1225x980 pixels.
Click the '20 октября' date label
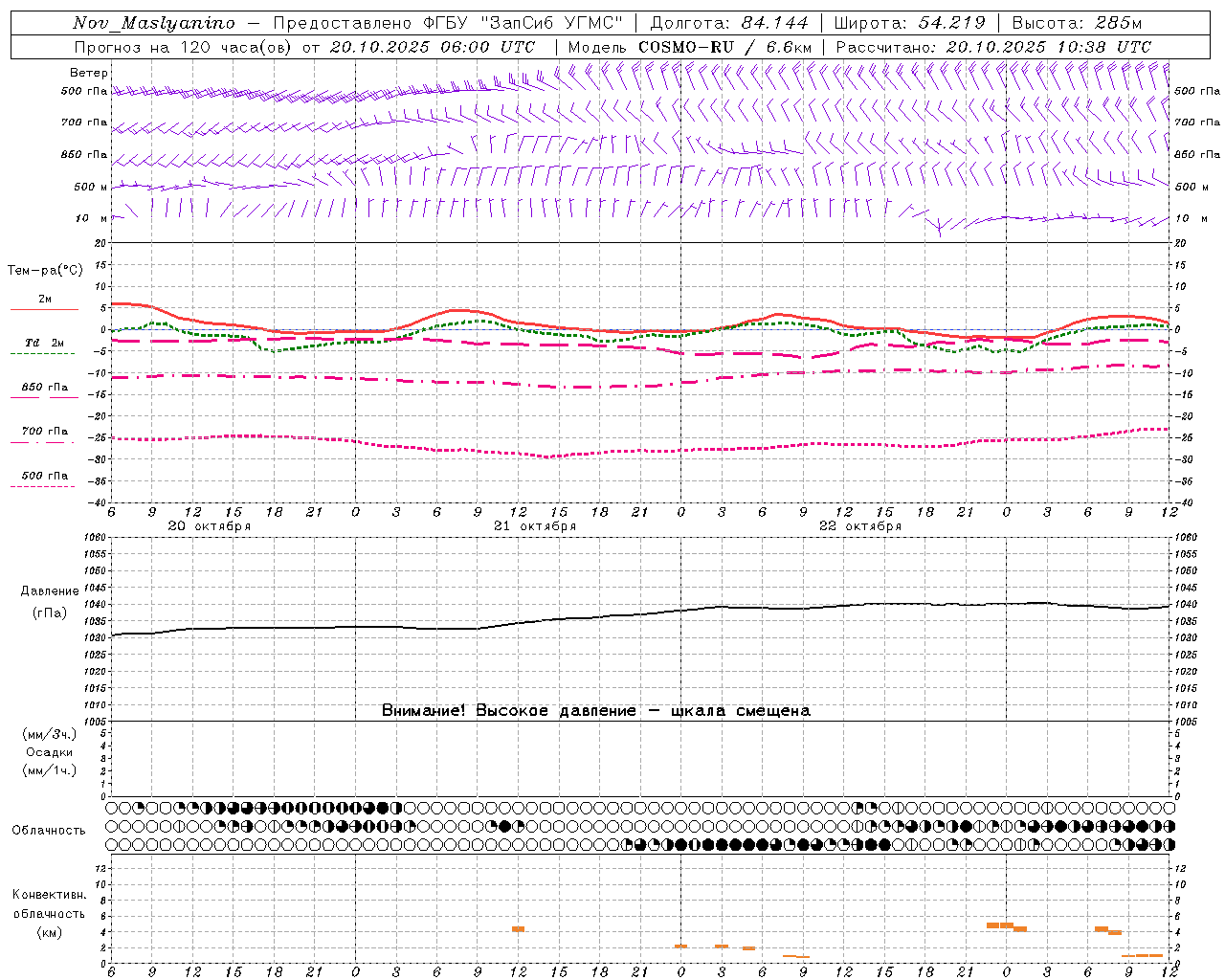210,526
